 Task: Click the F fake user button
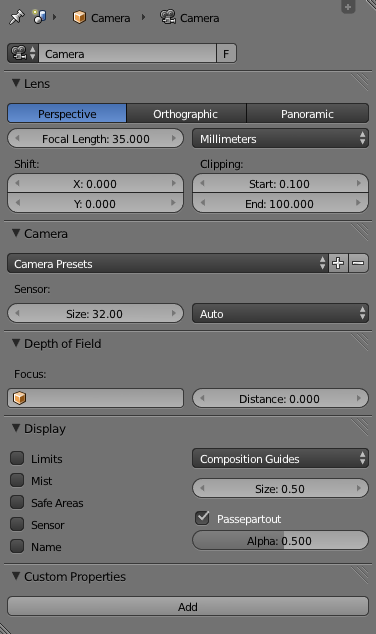pyautogui.click(x=226, y=53)
